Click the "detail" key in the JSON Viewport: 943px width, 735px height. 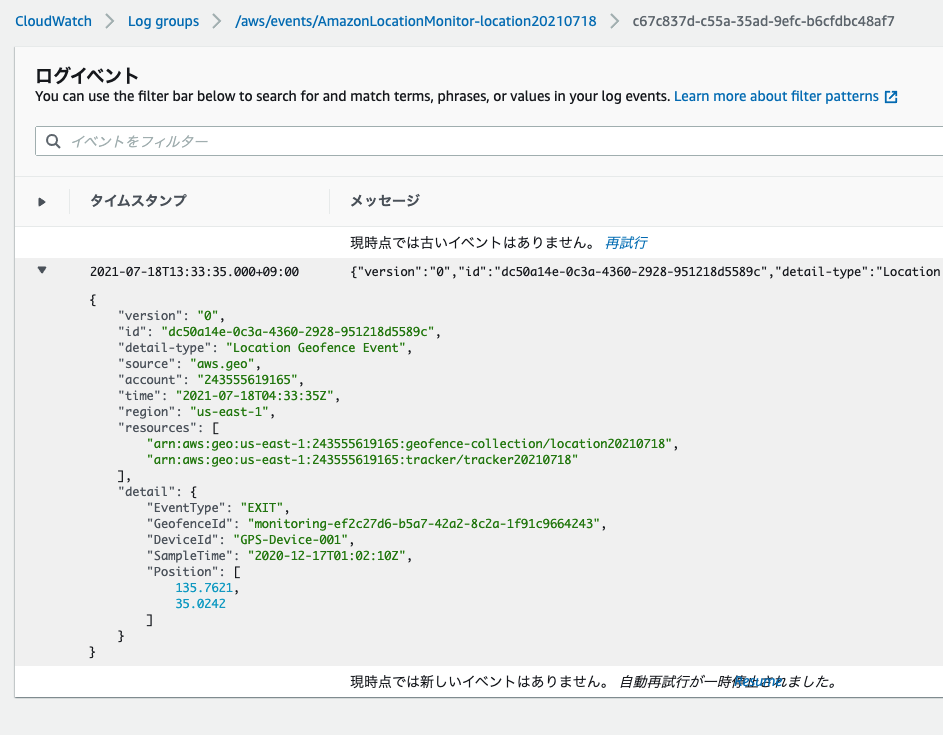146,492
